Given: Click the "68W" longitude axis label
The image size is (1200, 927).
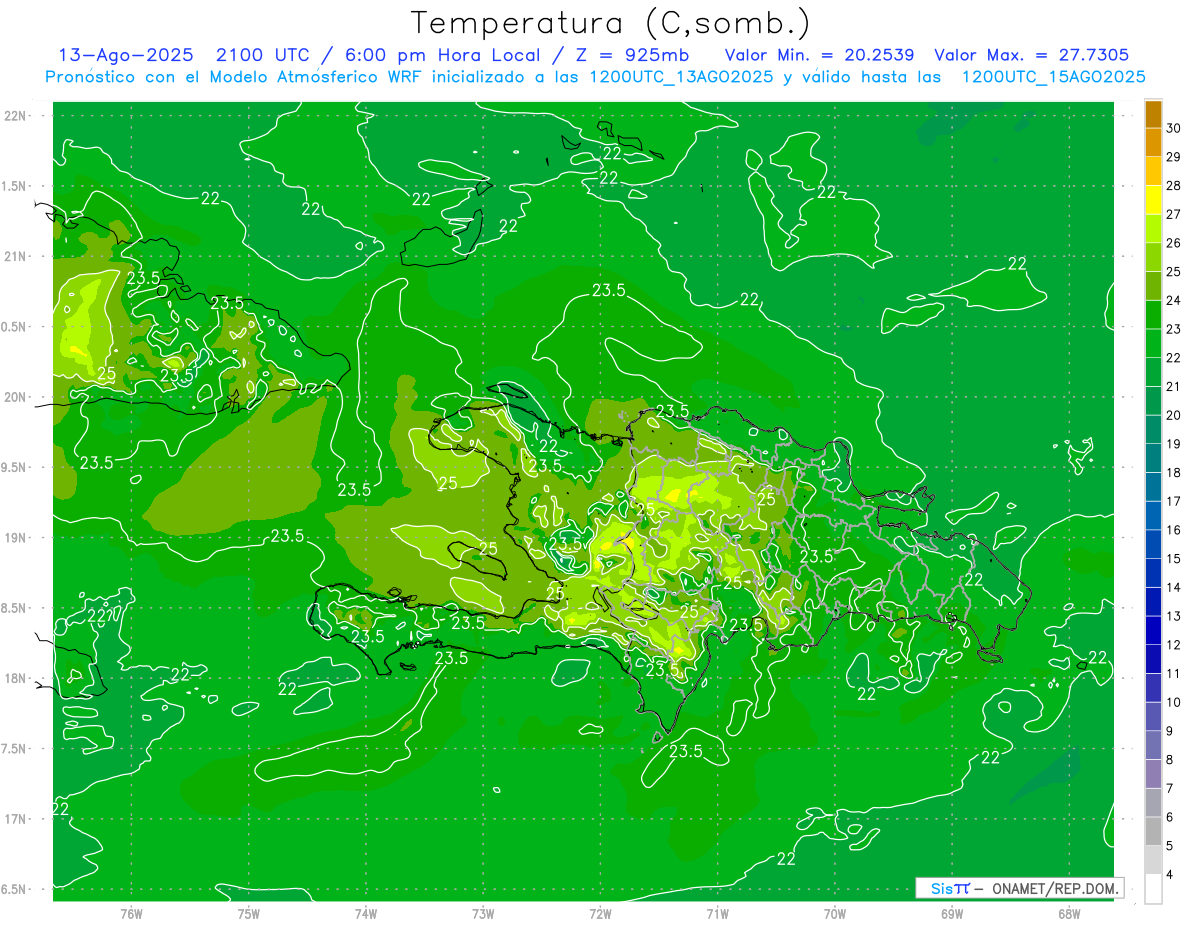Looking at the screenshot, I should 1069,914.
